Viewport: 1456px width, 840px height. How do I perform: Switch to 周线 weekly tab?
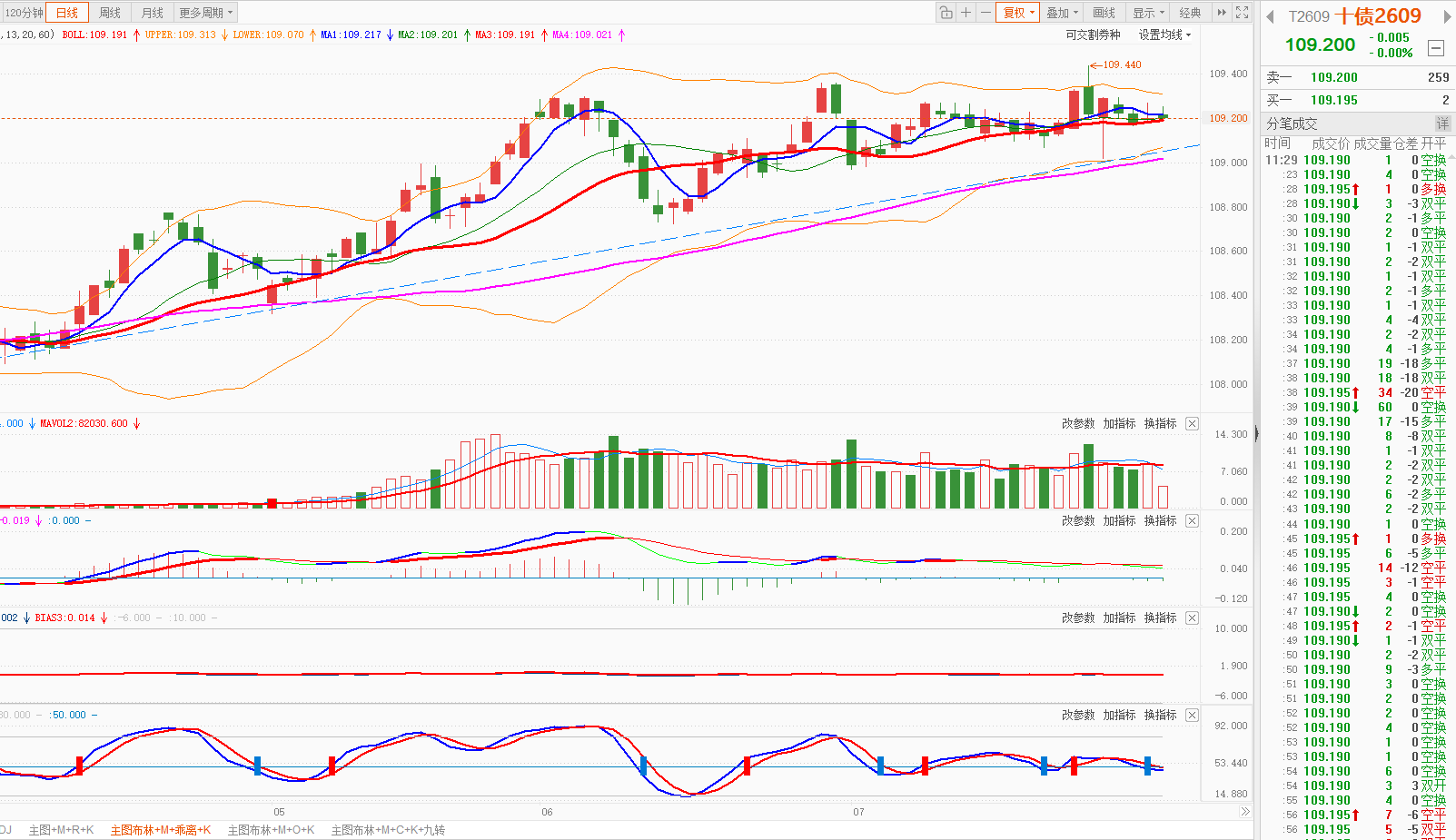click(x=110, y=13)
